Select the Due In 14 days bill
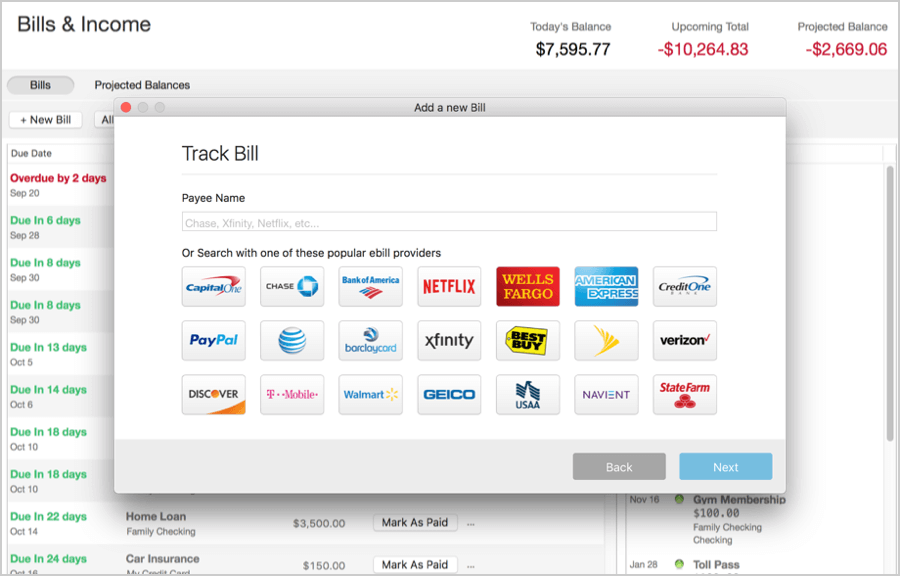This screenshot has height=576, width=900. pyautogui.click(x=48, y=390)
